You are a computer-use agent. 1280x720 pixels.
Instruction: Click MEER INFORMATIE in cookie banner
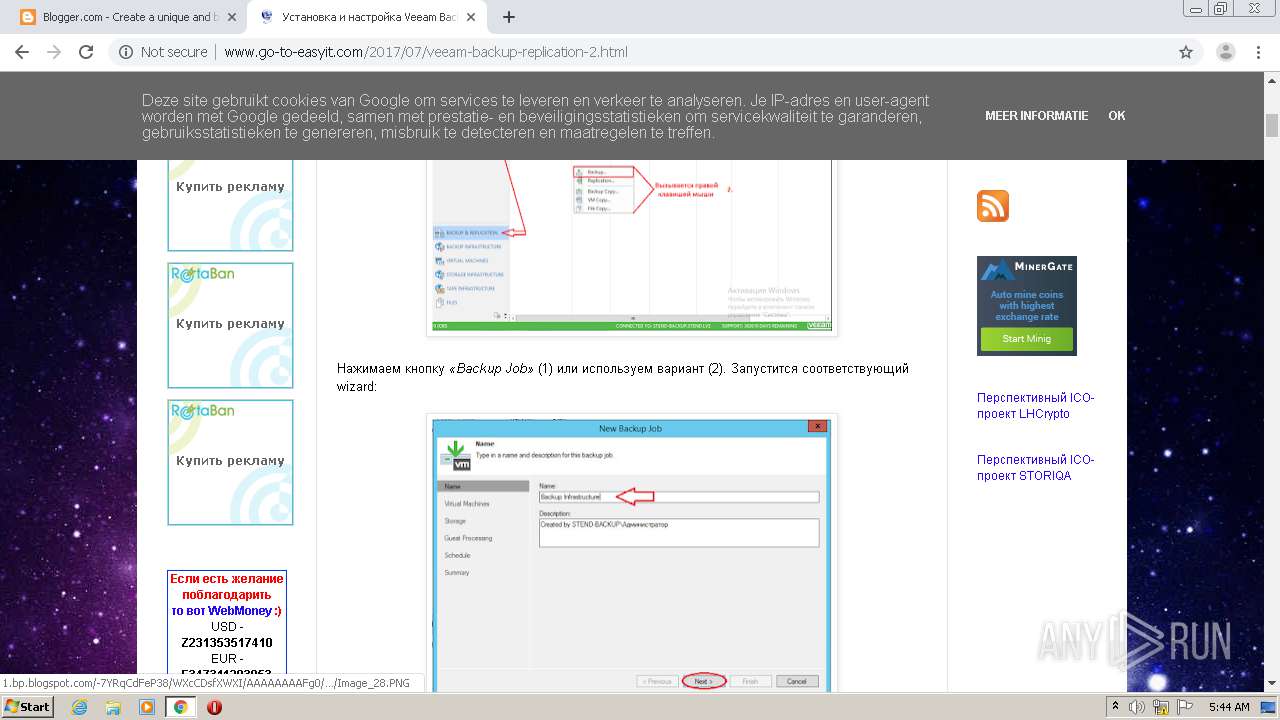click(1036, 116)
